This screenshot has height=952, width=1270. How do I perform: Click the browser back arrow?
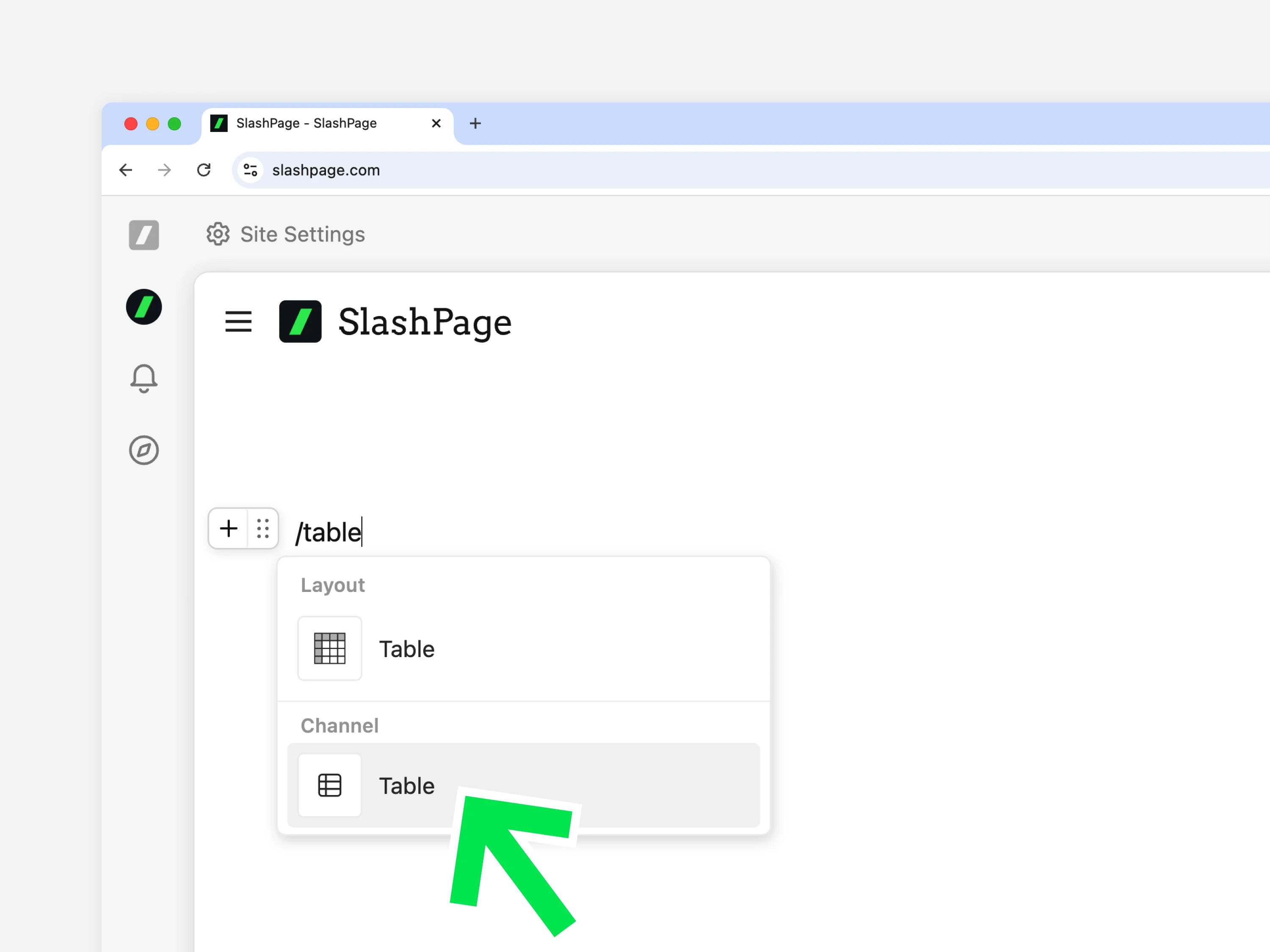click(x=126, y=170)
